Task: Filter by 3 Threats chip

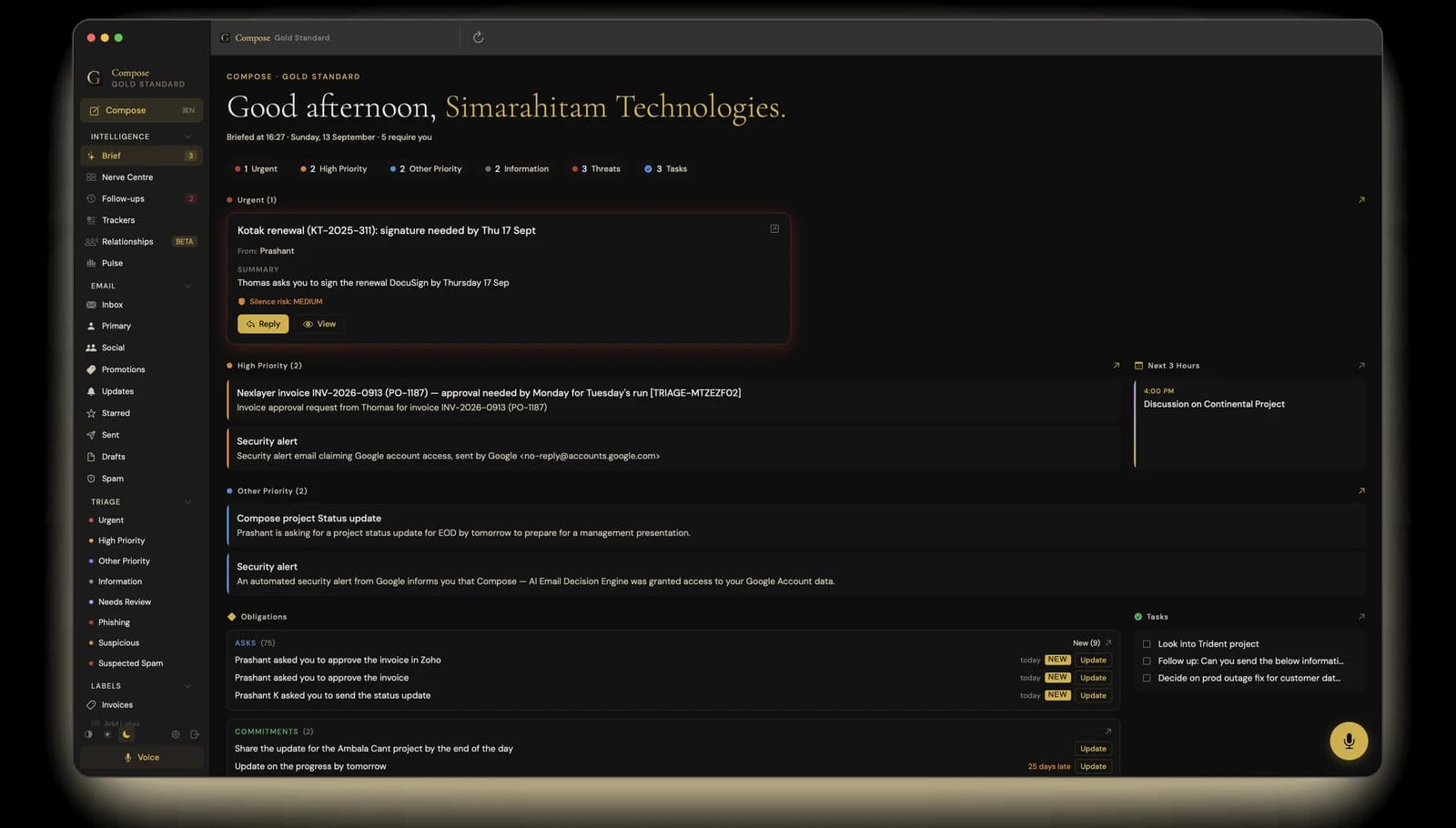Action: pyautogui.click(x=596, y=169)
